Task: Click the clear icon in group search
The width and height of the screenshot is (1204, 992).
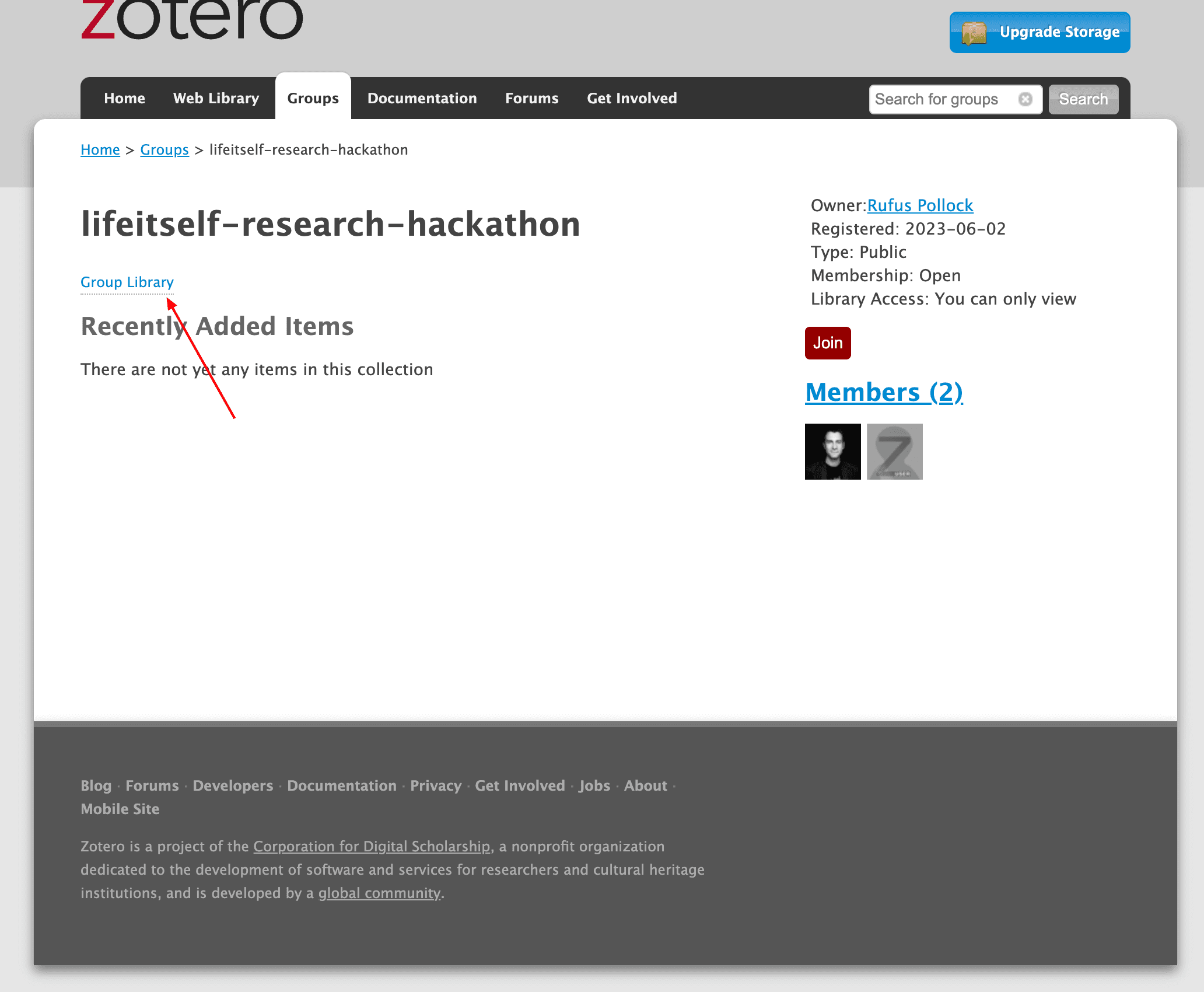Action: coord(1025,99)
